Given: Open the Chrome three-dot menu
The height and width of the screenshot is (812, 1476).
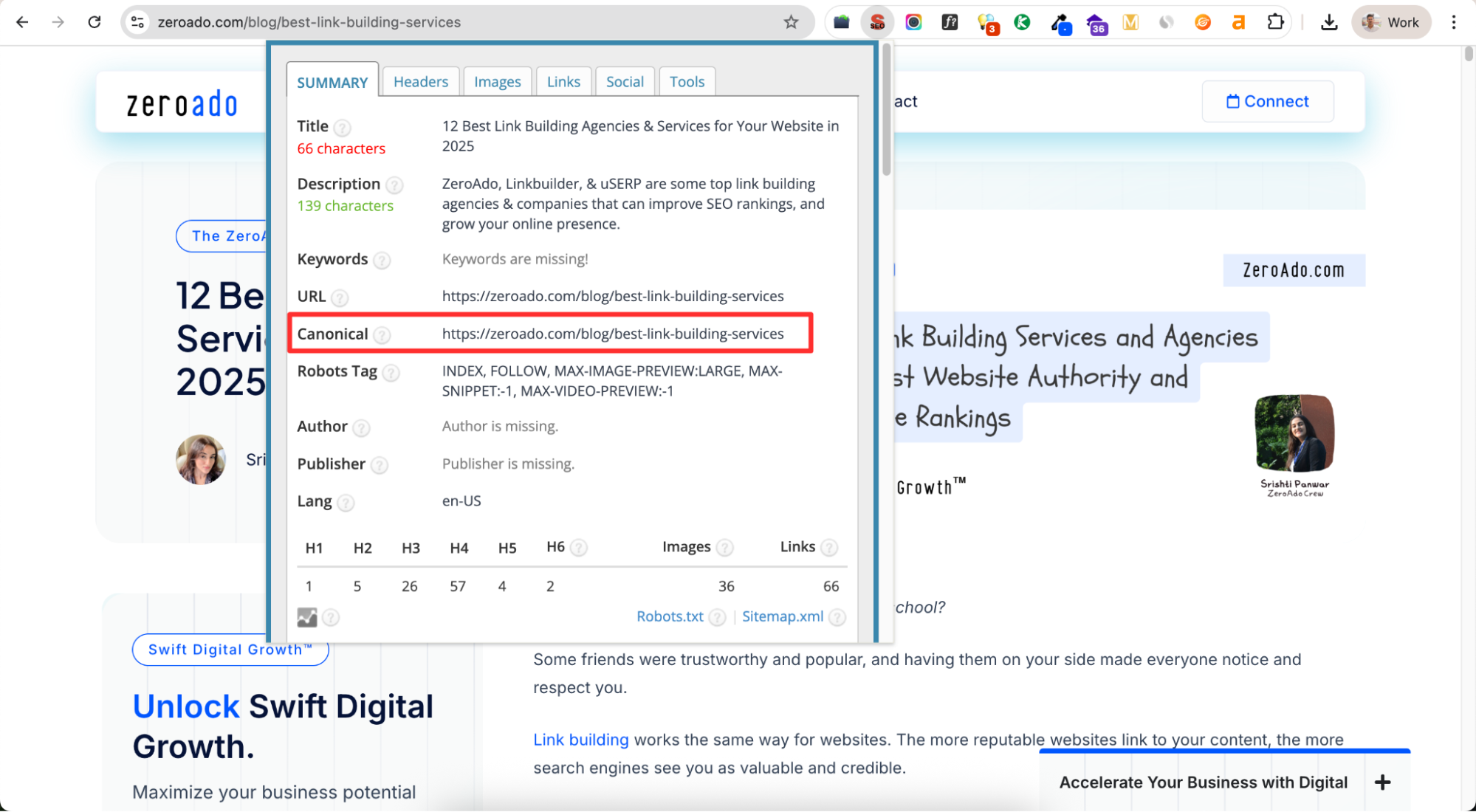Looking at the screenshot, I should coord(1454,22).
